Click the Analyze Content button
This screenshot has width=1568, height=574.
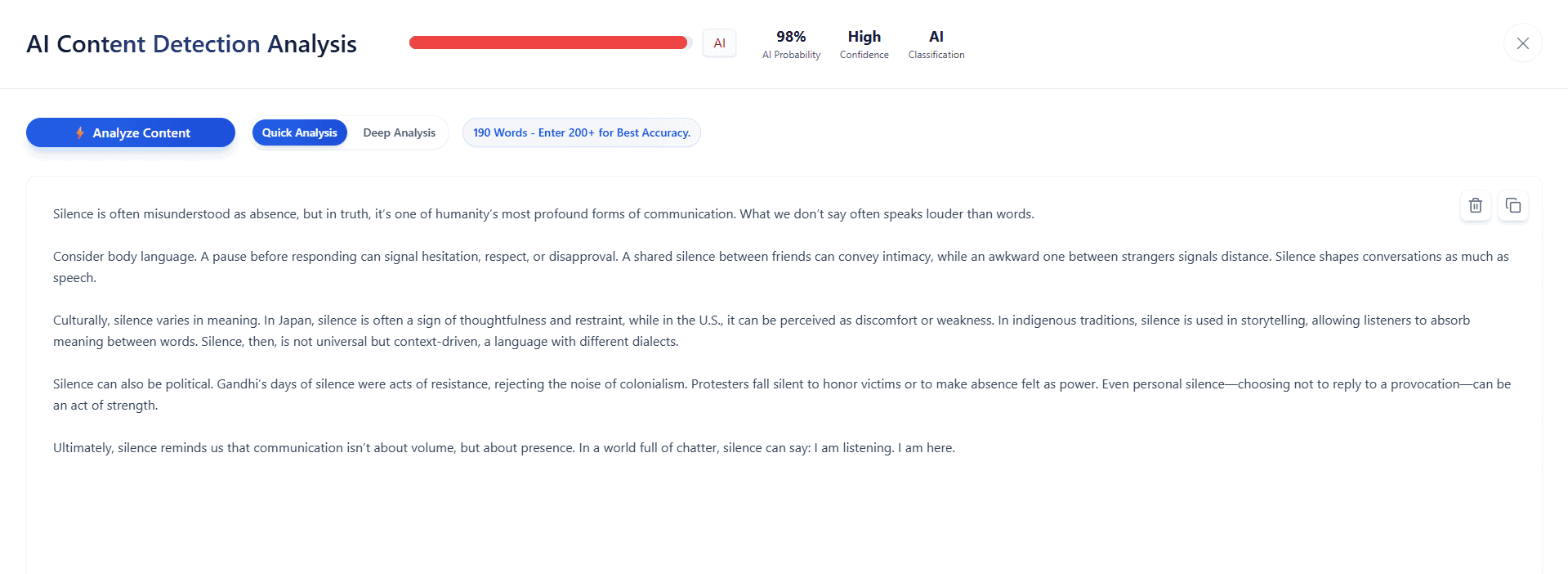click(x=131, y=132)
